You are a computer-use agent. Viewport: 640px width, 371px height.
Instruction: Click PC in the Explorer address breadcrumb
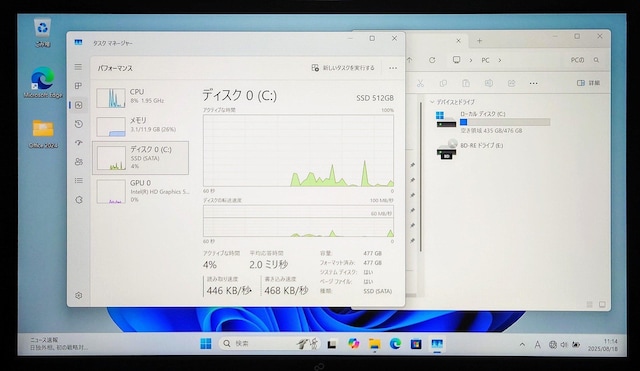[x=485, y=60]
